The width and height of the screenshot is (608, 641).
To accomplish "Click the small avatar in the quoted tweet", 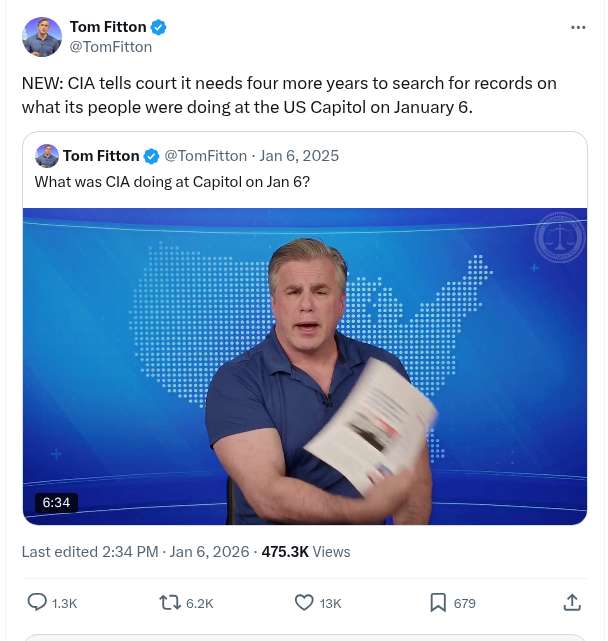I will (x=46, y=156).
